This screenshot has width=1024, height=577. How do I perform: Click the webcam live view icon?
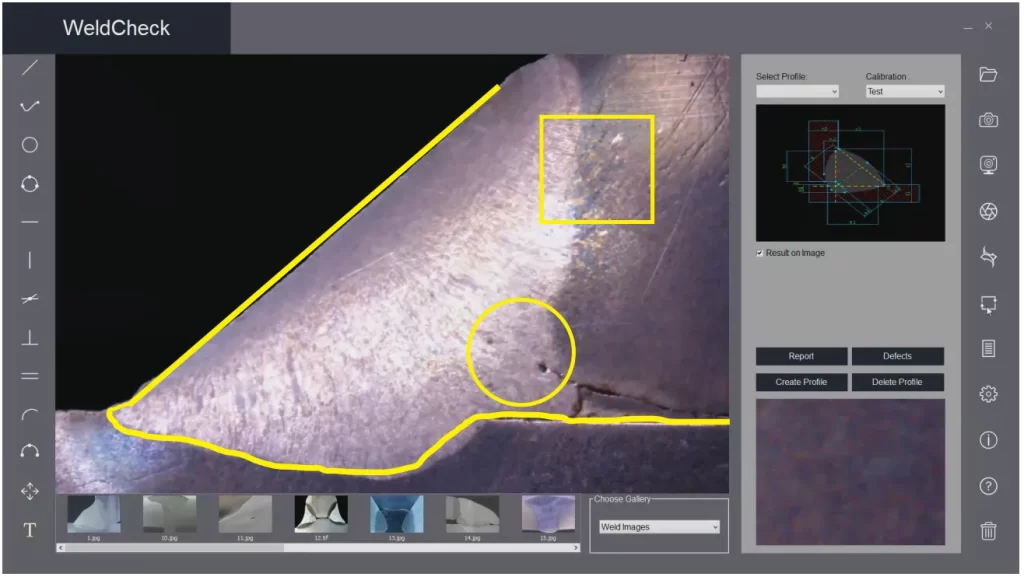pos(988,164)
